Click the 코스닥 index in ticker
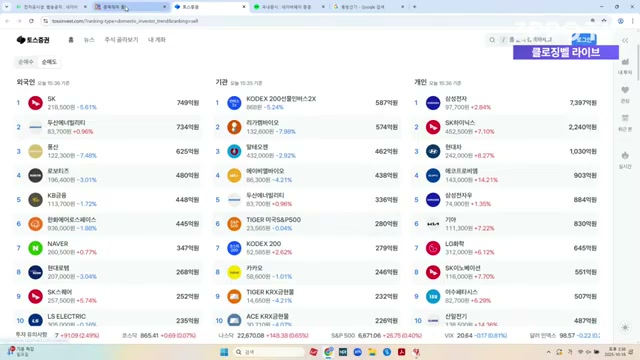 [x=158, y=336]
